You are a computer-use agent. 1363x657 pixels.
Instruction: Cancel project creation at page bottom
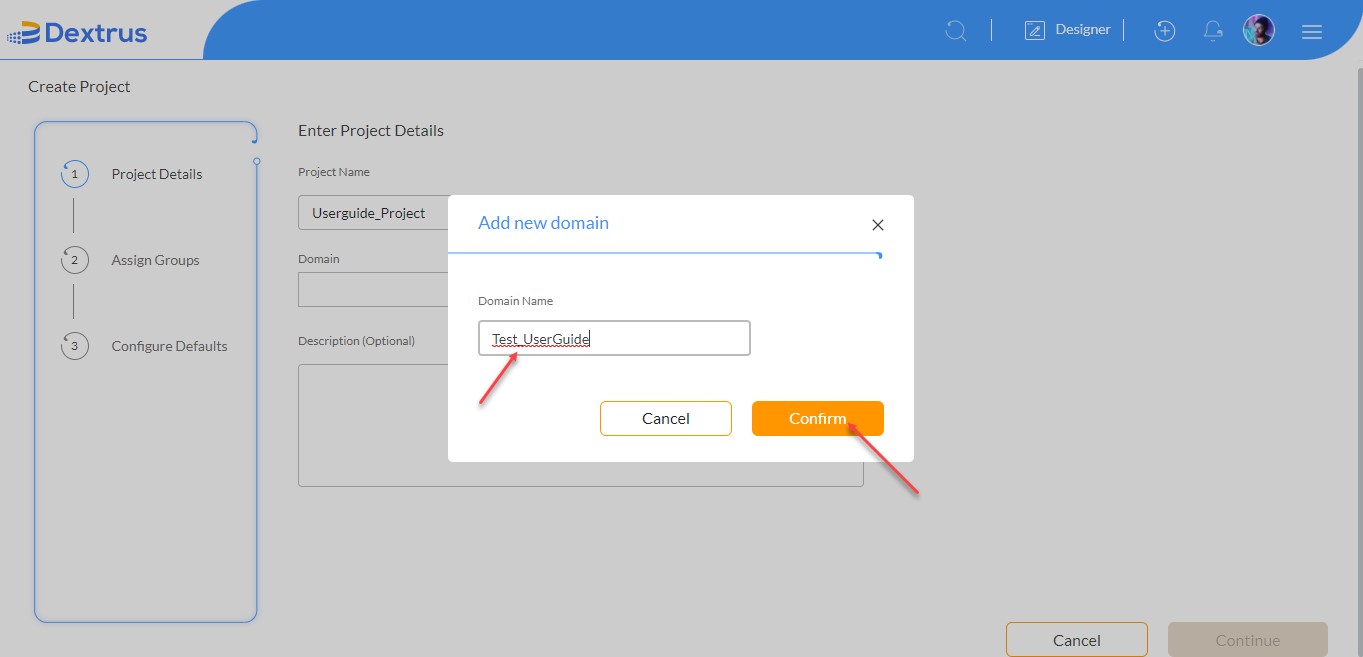(1077, 640)
